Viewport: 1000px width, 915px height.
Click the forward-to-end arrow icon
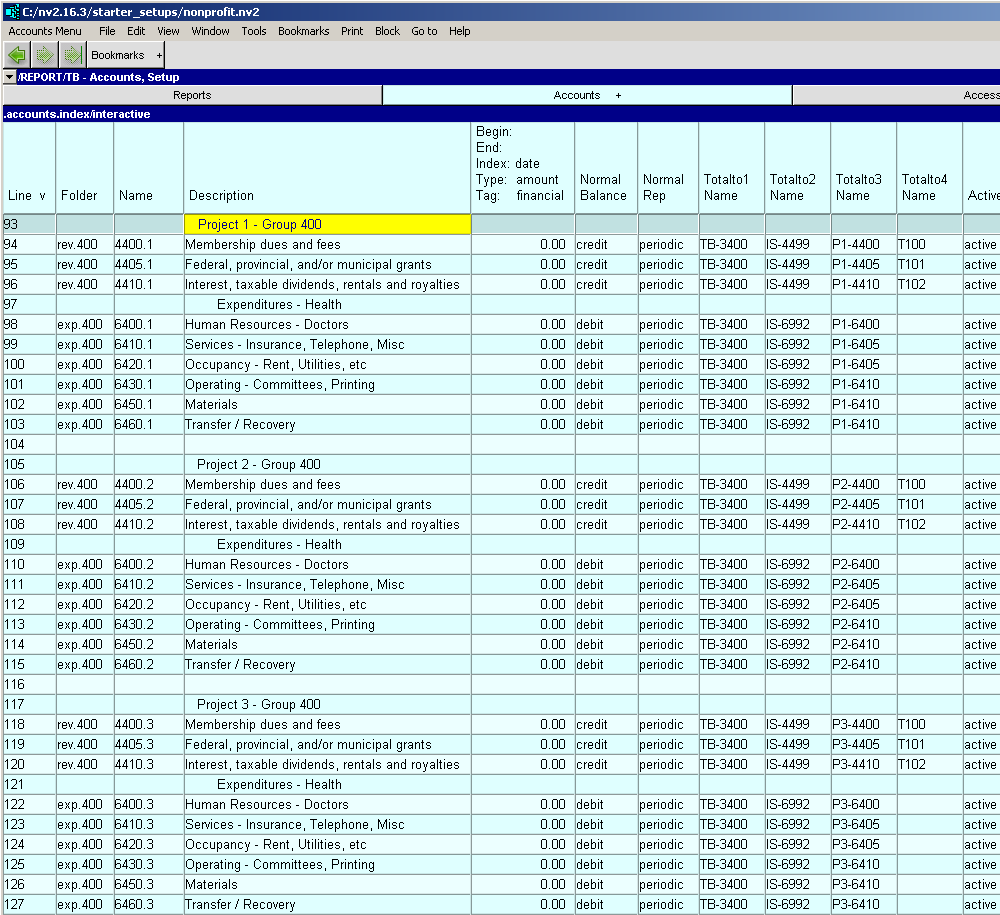point(72,55)
